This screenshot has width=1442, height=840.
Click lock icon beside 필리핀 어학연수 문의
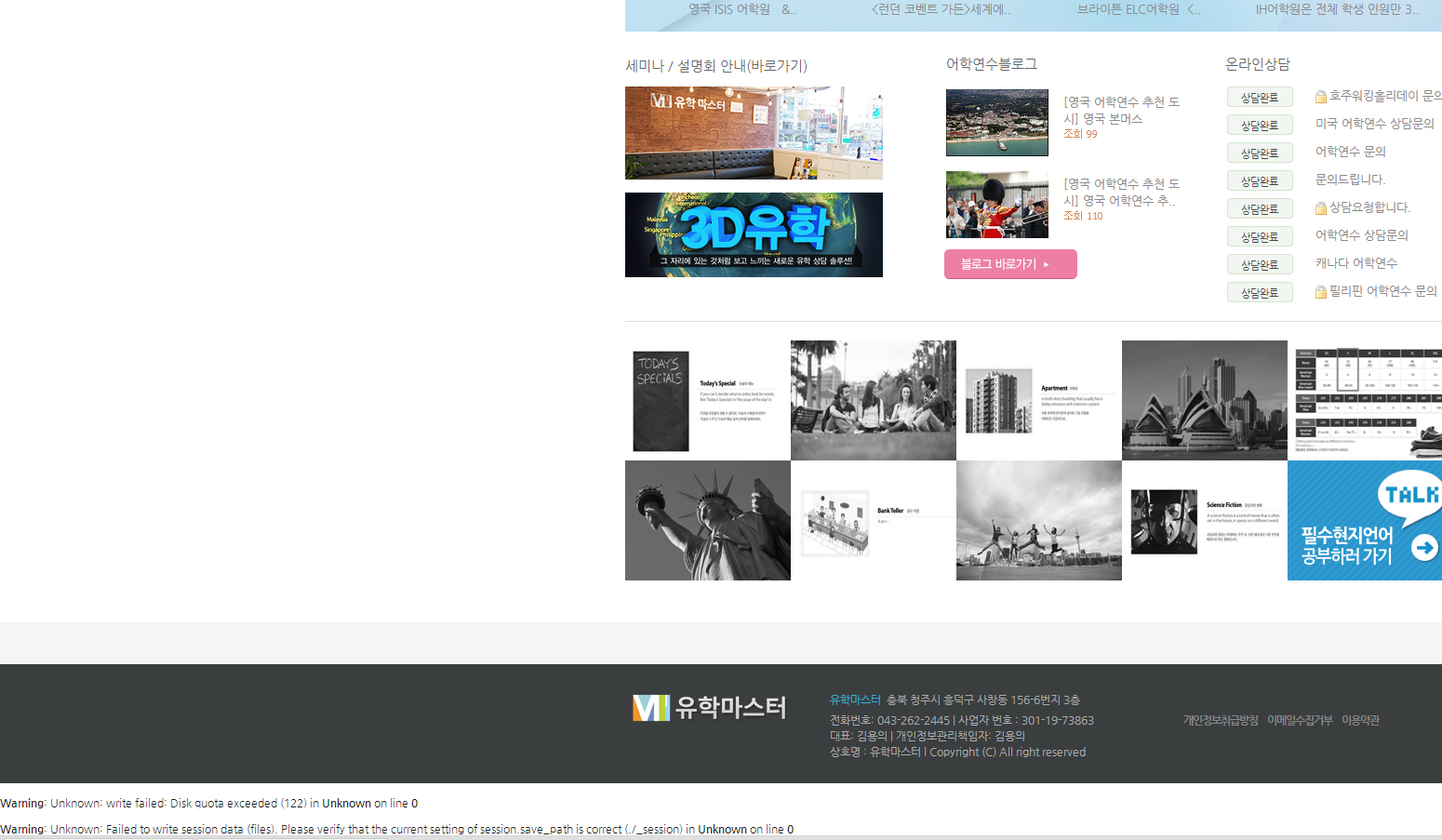pos(1320,292)
